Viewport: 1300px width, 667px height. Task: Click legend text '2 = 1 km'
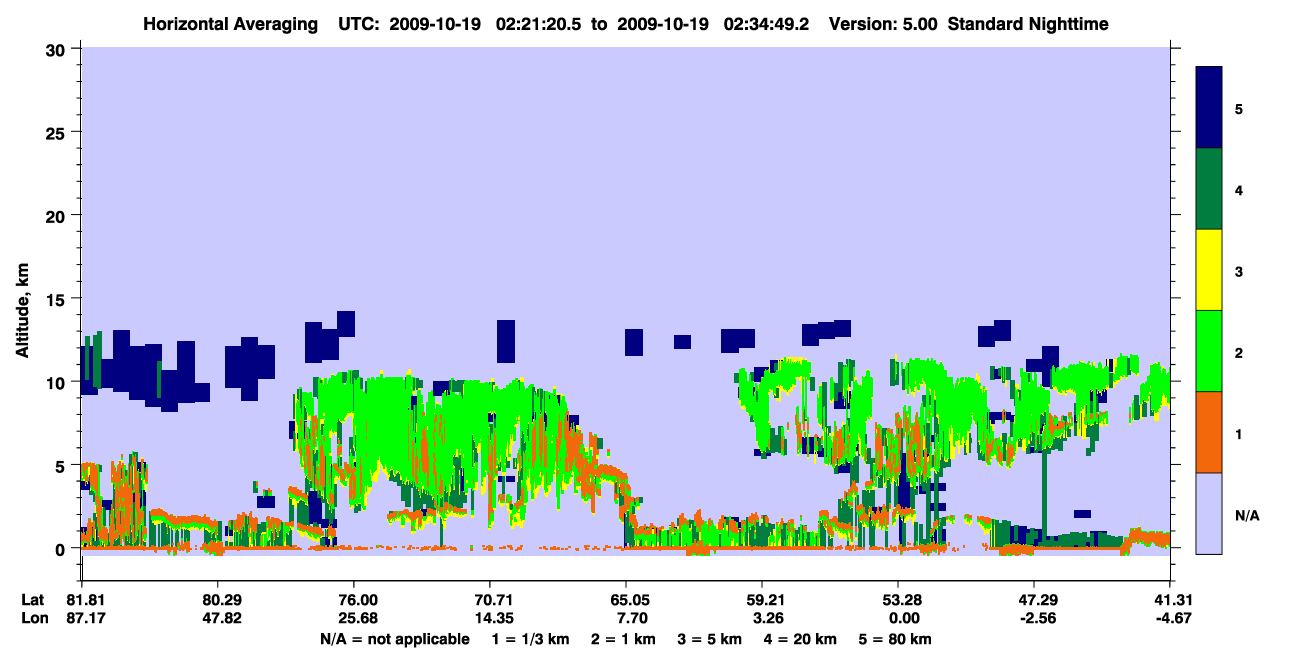(x=623, y=639)
